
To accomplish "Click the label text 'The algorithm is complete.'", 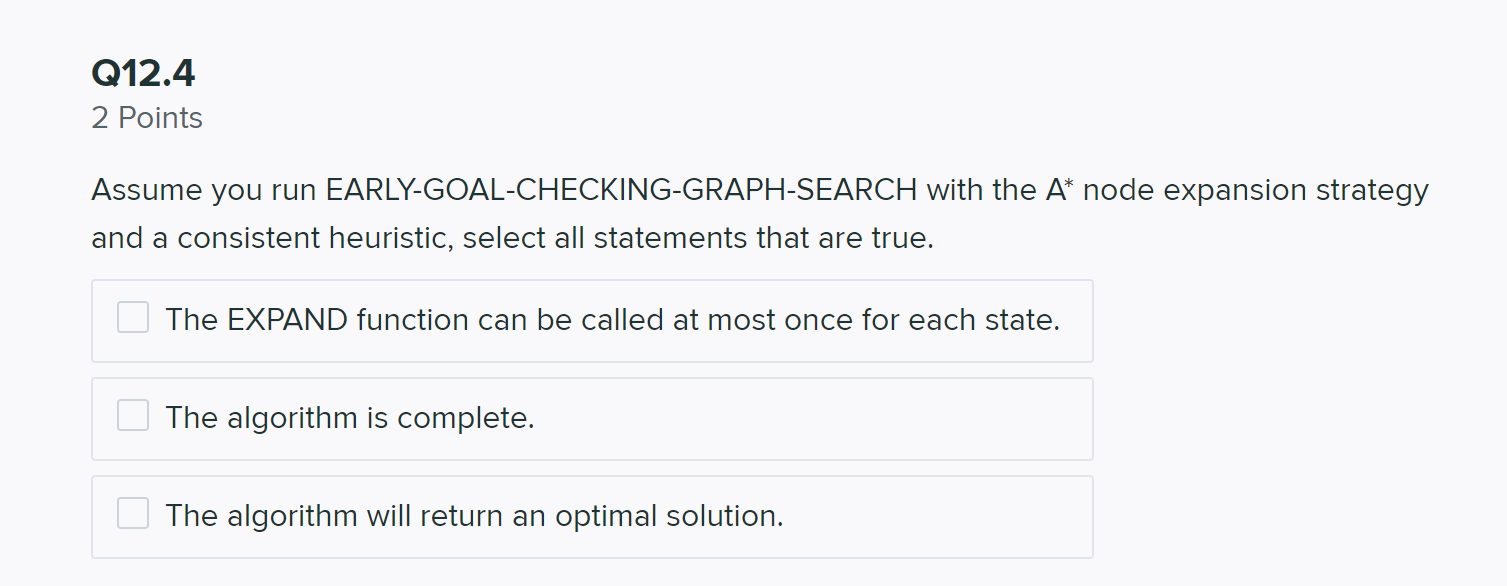I will pos(350,417).
